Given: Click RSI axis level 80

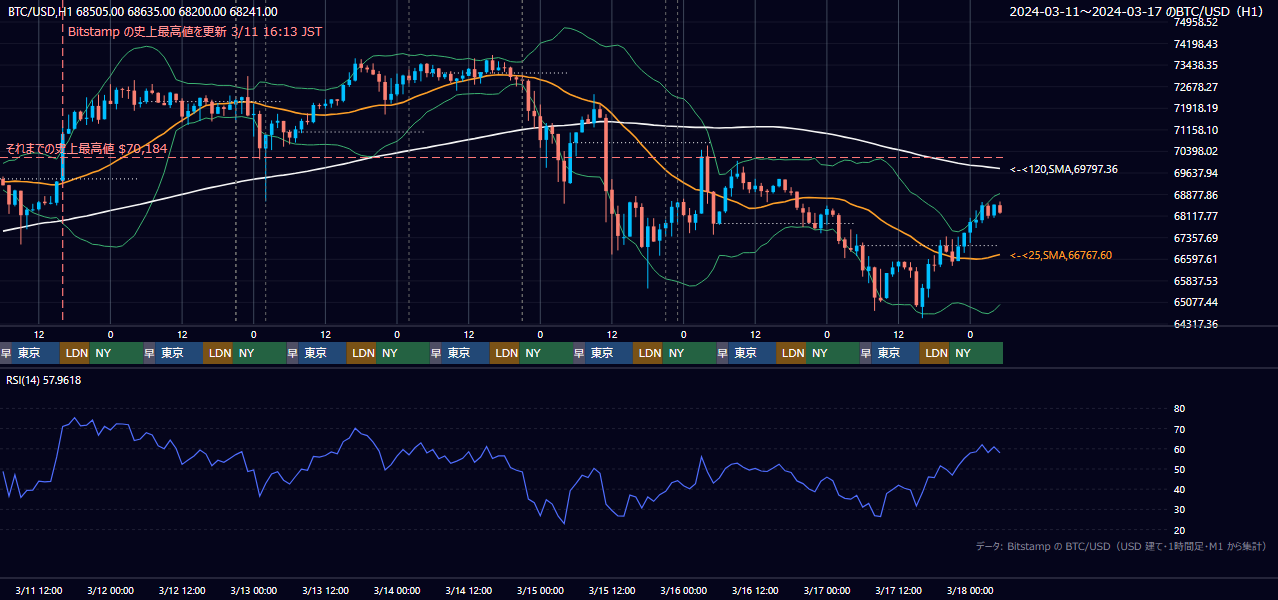Looking at the screenshot, I should pos(1179,409).
